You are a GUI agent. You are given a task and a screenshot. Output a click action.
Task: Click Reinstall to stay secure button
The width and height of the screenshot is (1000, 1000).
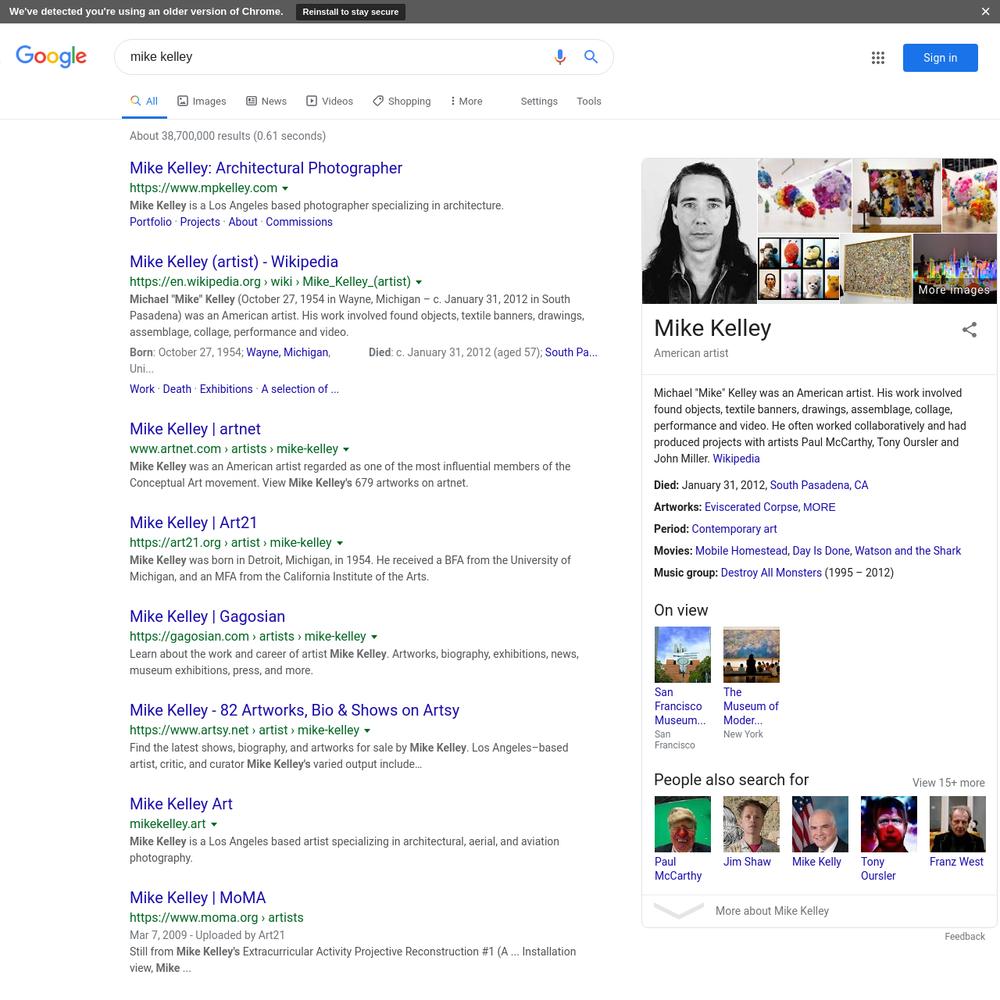point(350,11)
